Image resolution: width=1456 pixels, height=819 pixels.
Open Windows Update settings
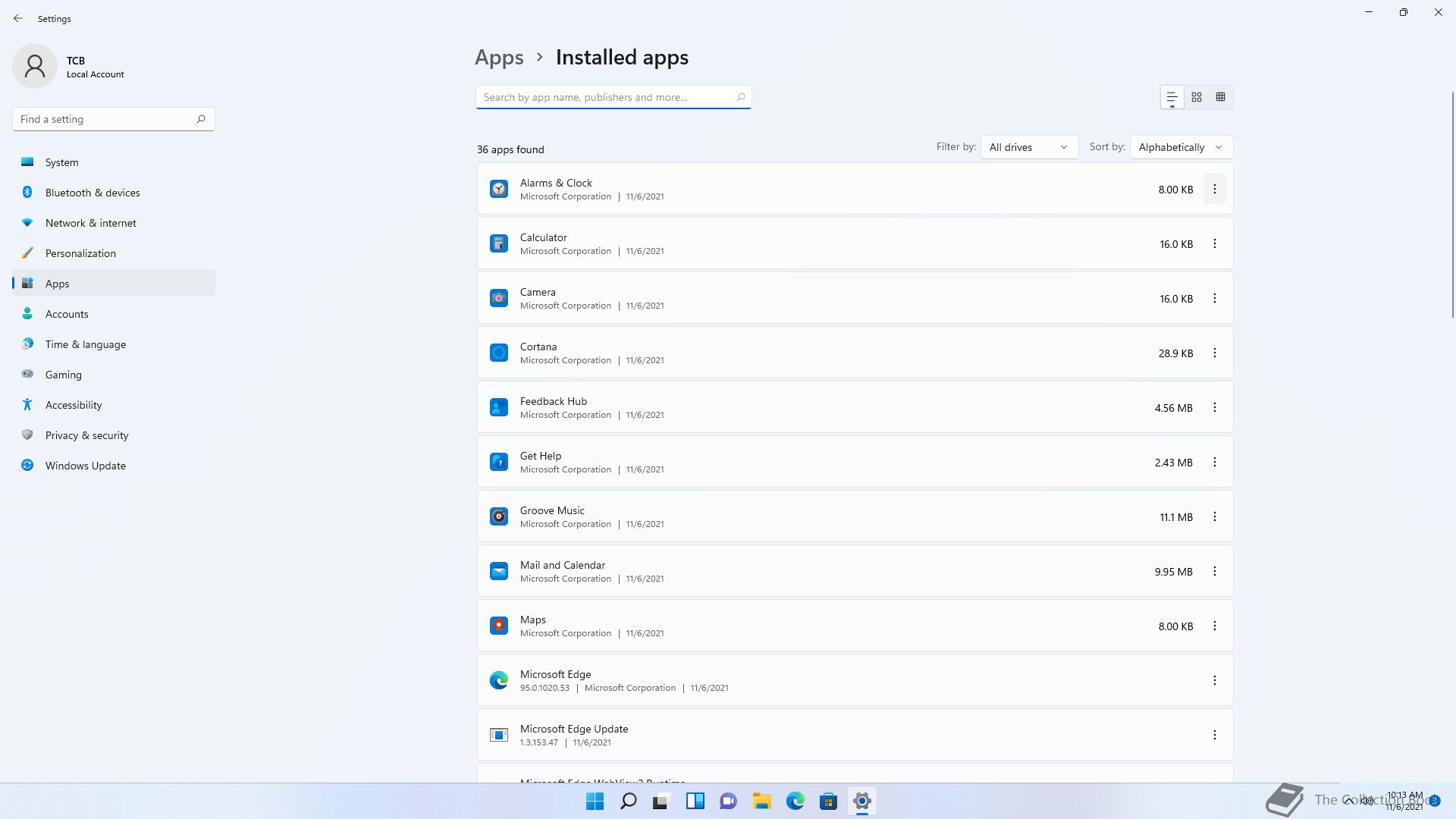(x=114, y=466)
